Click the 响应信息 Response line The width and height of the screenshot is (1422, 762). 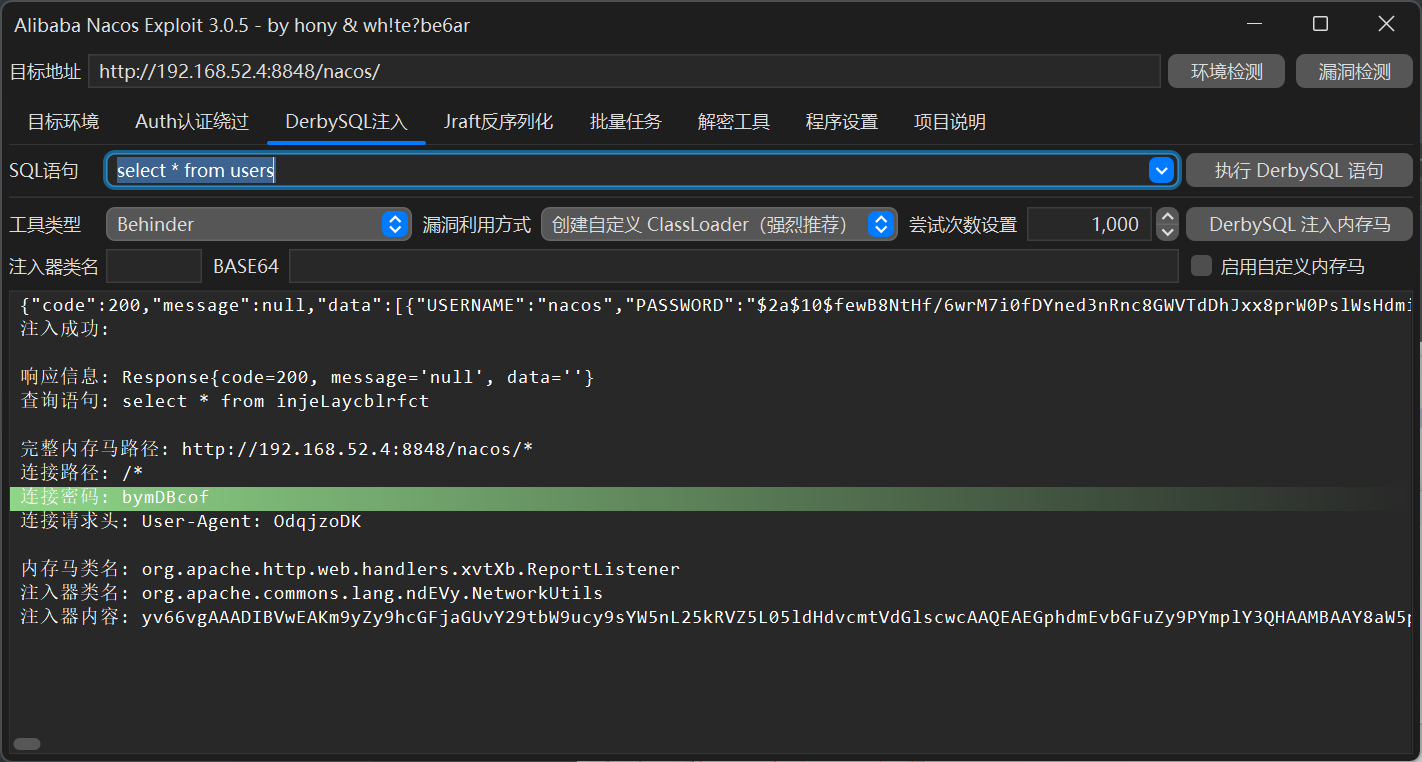pyautogui.click(x=308, y=378)
